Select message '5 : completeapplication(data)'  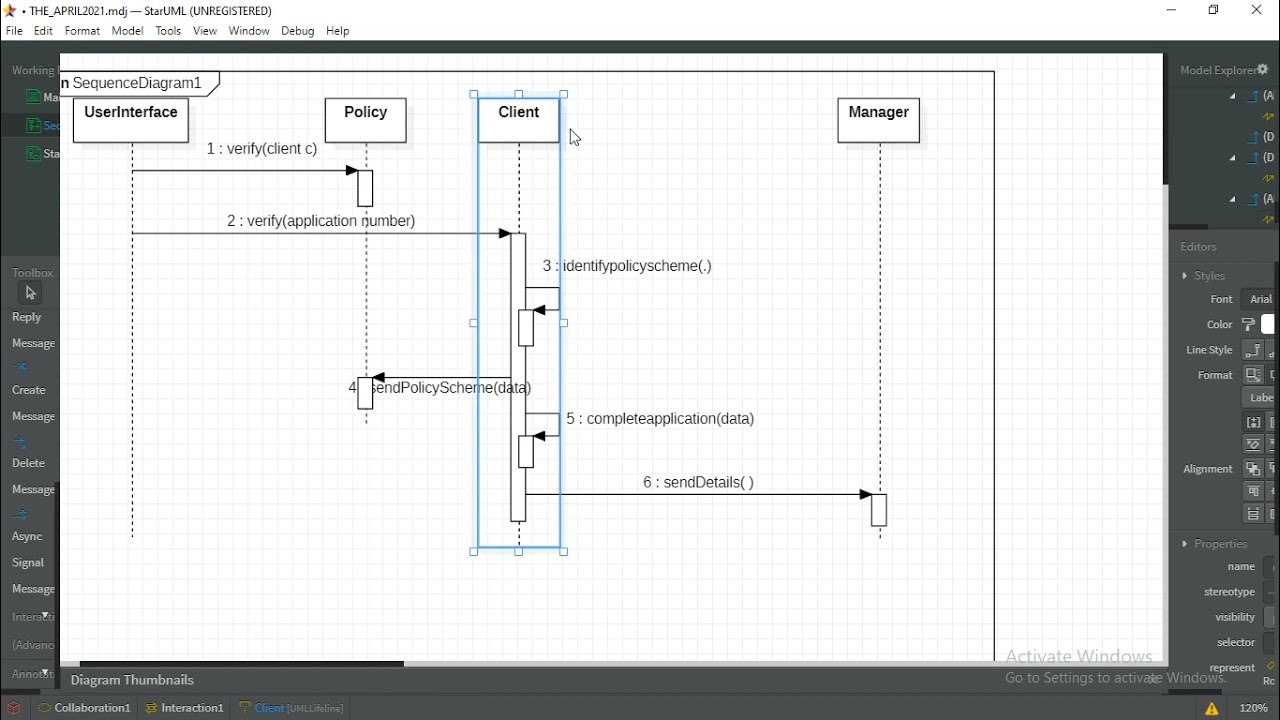click(661, 420)
